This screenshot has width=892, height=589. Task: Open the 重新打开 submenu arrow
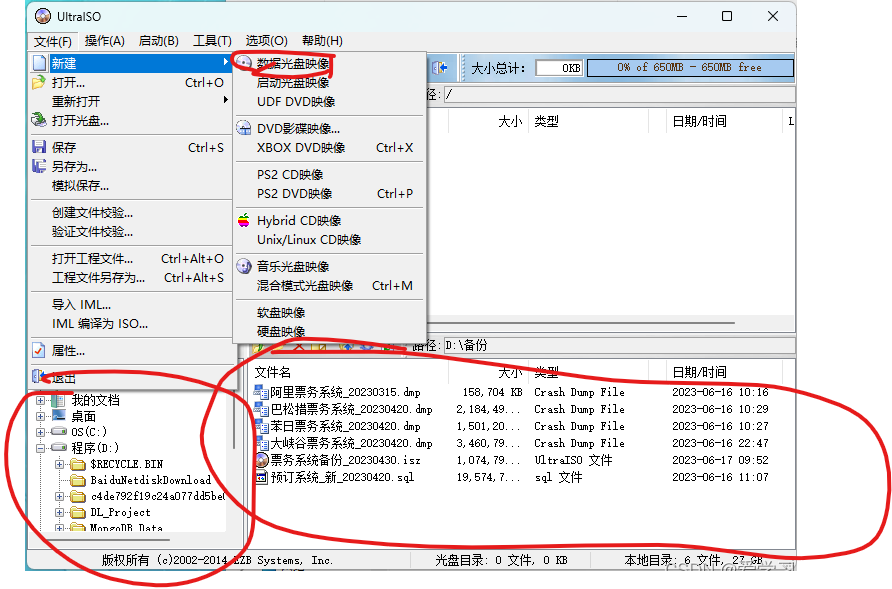[226, 100]
